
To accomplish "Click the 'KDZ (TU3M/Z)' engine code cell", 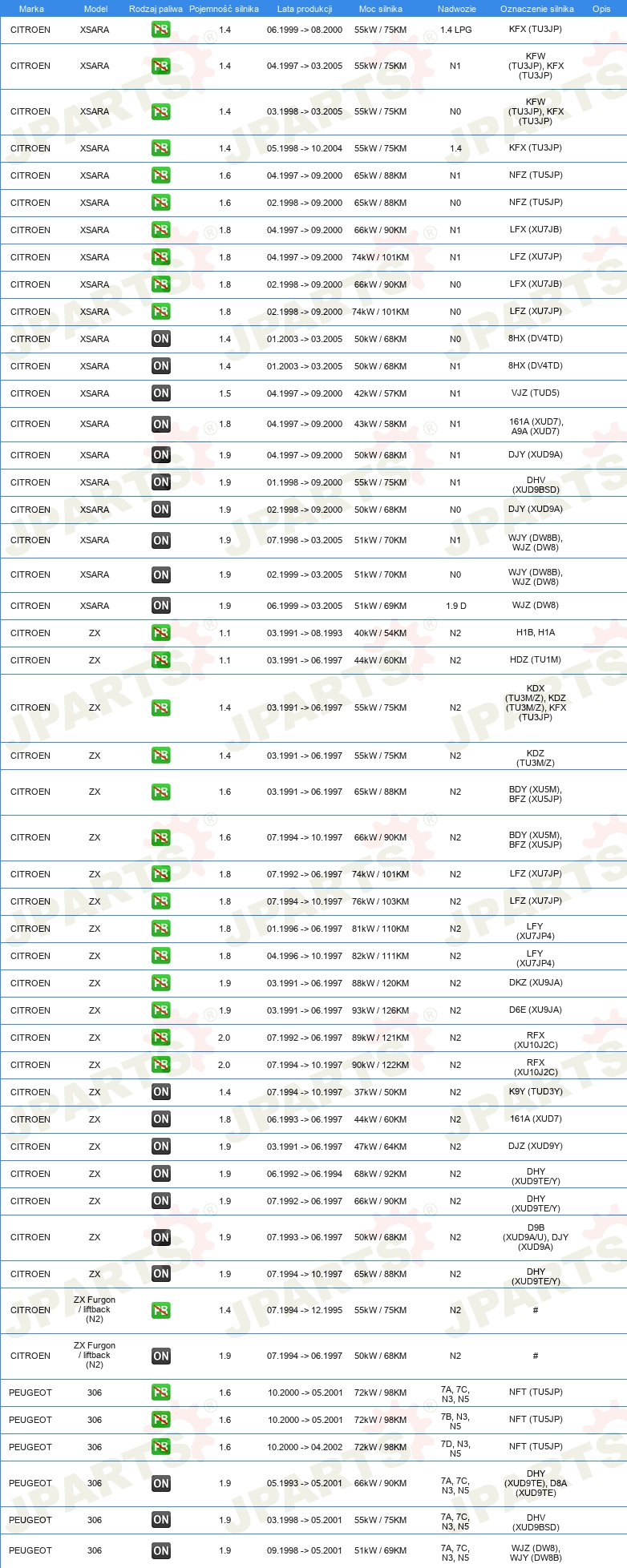I will 536,758.
